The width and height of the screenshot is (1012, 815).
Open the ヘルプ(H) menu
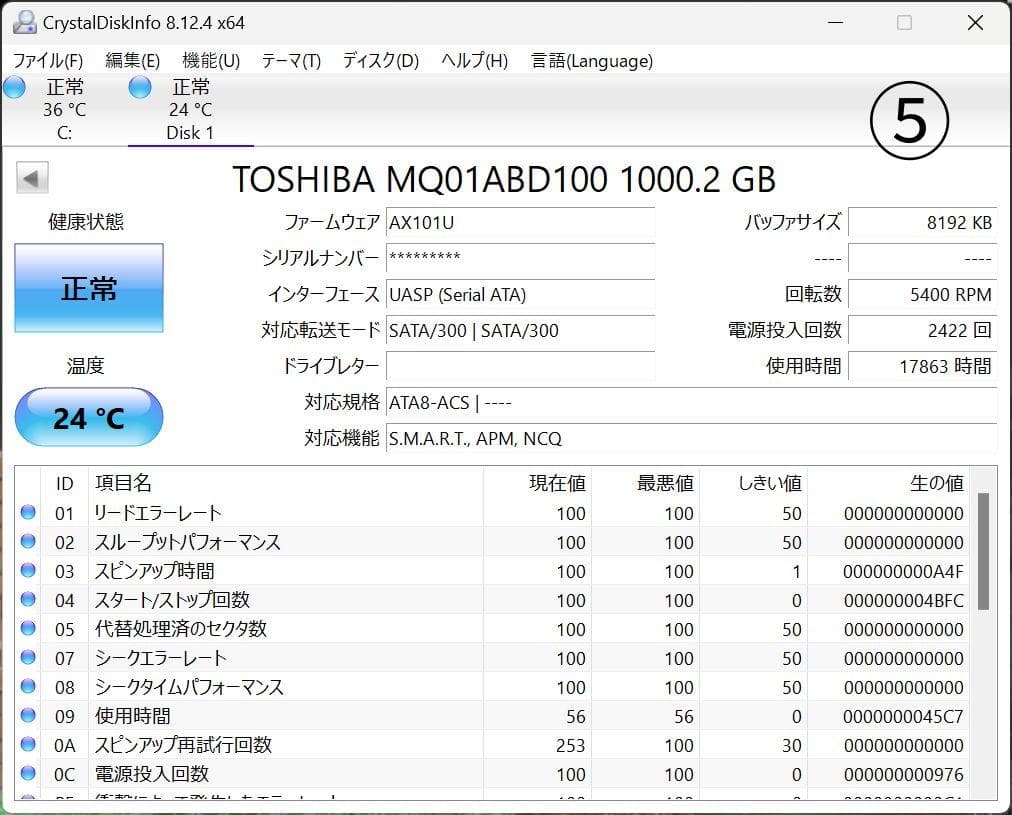pos(474,61)
